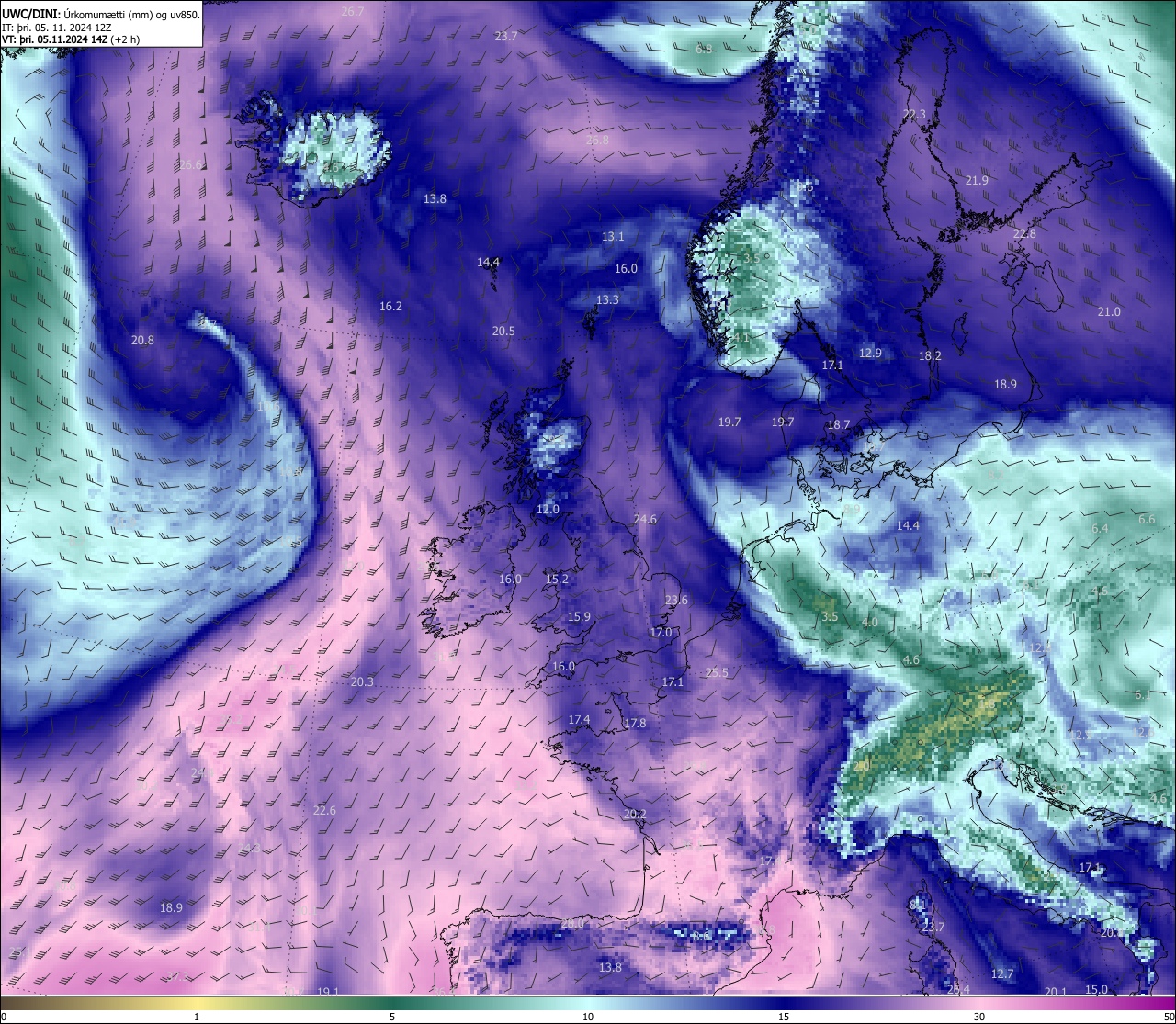
Task: Click the 26.6 value west of Iceland
Action: (190, 165)
